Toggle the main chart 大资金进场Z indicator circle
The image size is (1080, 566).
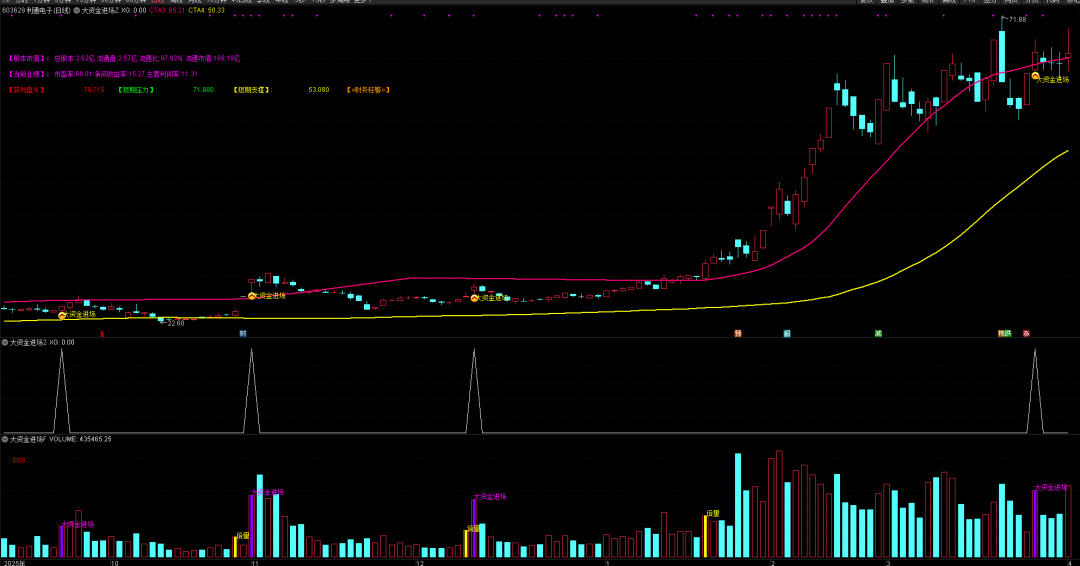[77, 10]
